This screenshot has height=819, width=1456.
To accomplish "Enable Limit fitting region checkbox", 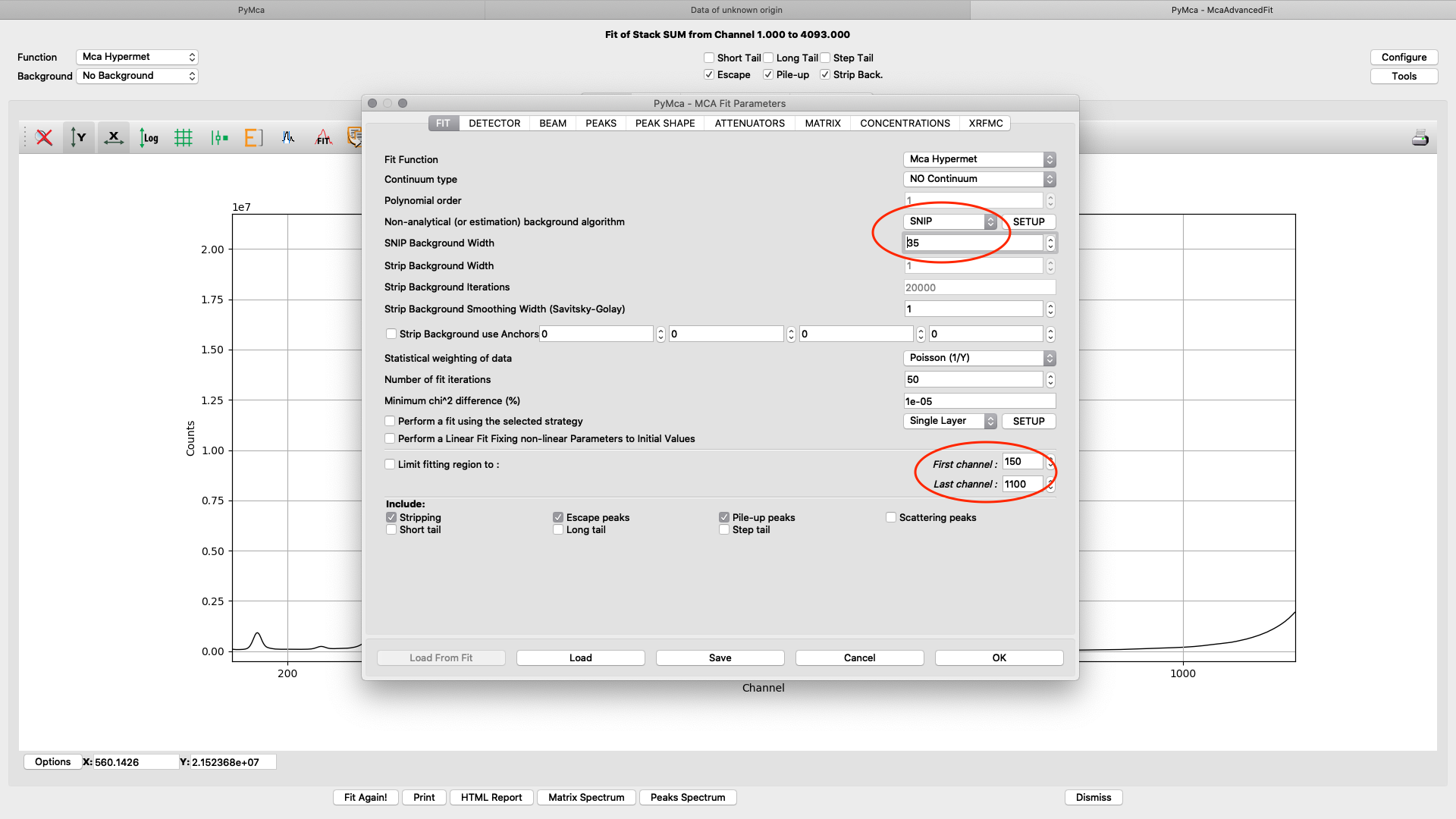I will pos(390,464).
